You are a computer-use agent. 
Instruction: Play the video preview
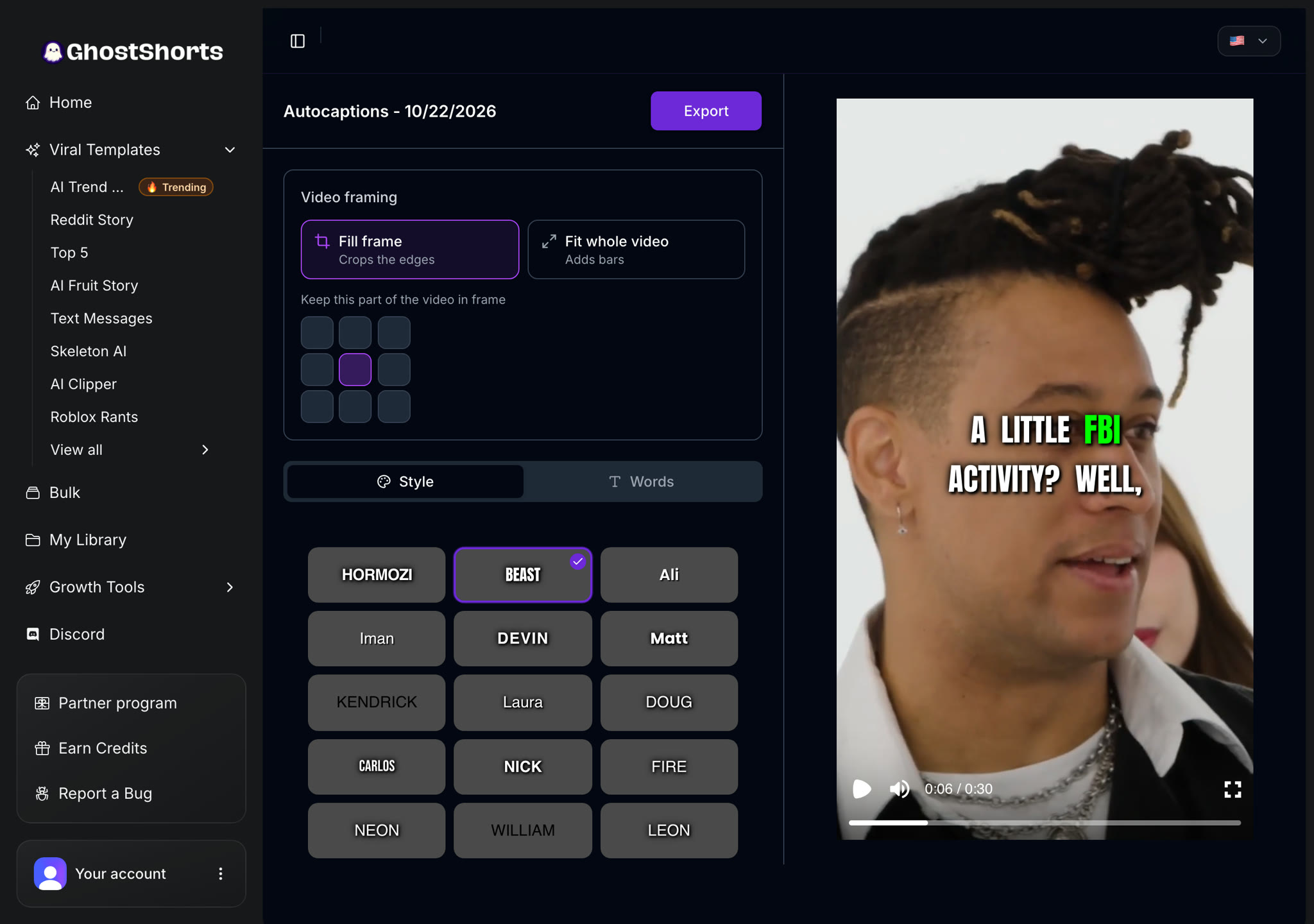(x=862, y=789)
